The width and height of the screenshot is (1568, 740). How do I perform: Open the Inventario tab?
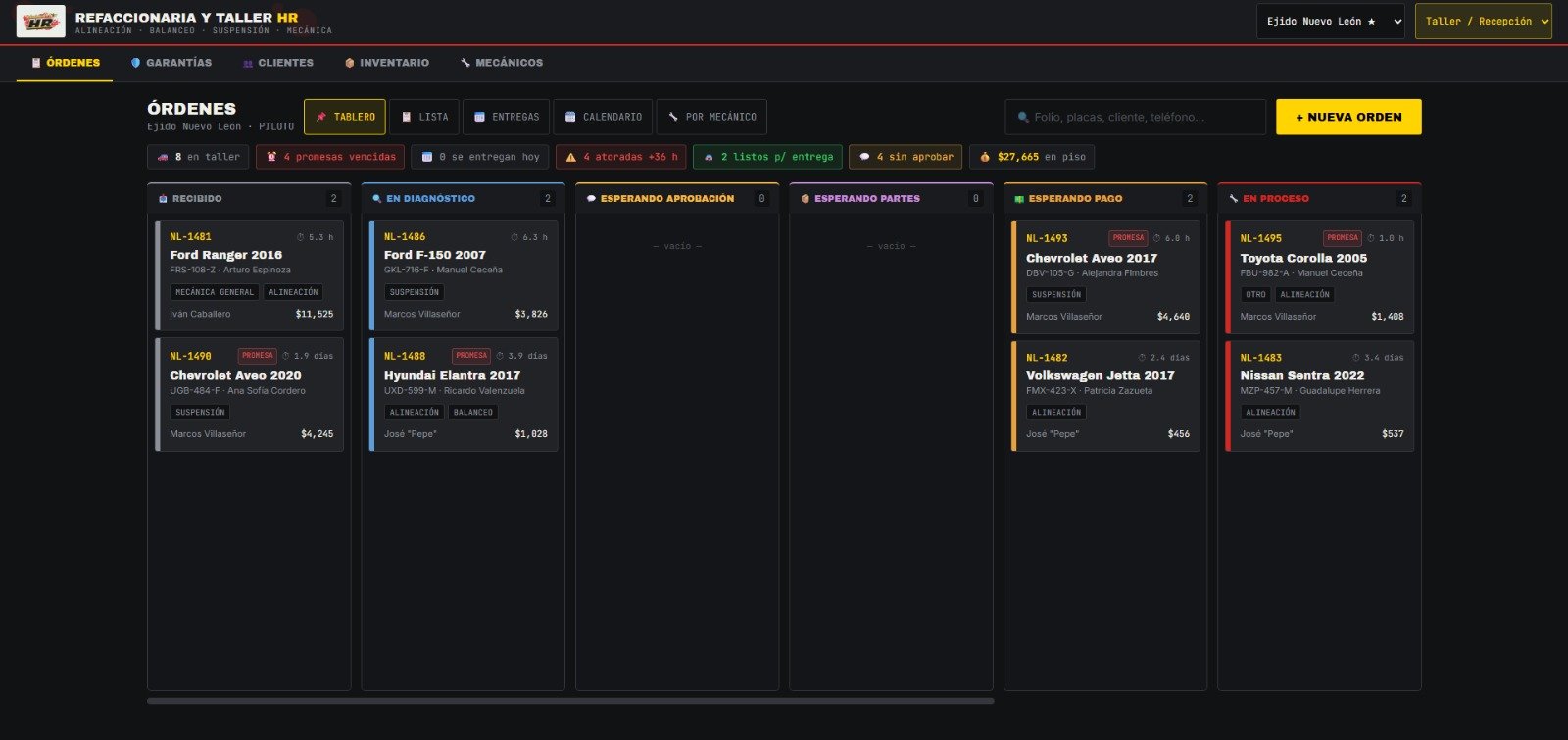click(x=386, y=63)
